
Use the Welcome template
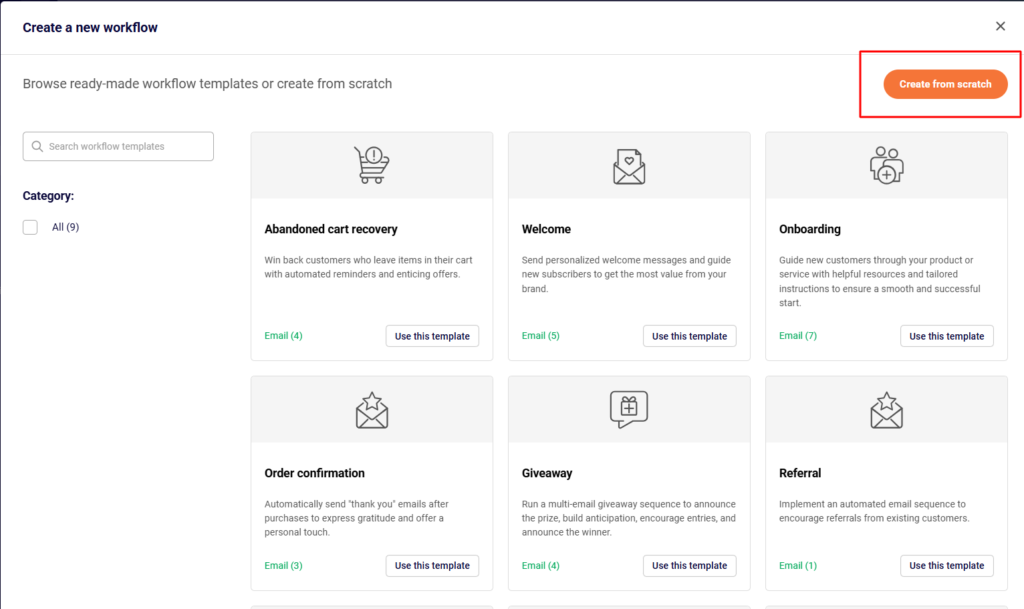[689, 336]
